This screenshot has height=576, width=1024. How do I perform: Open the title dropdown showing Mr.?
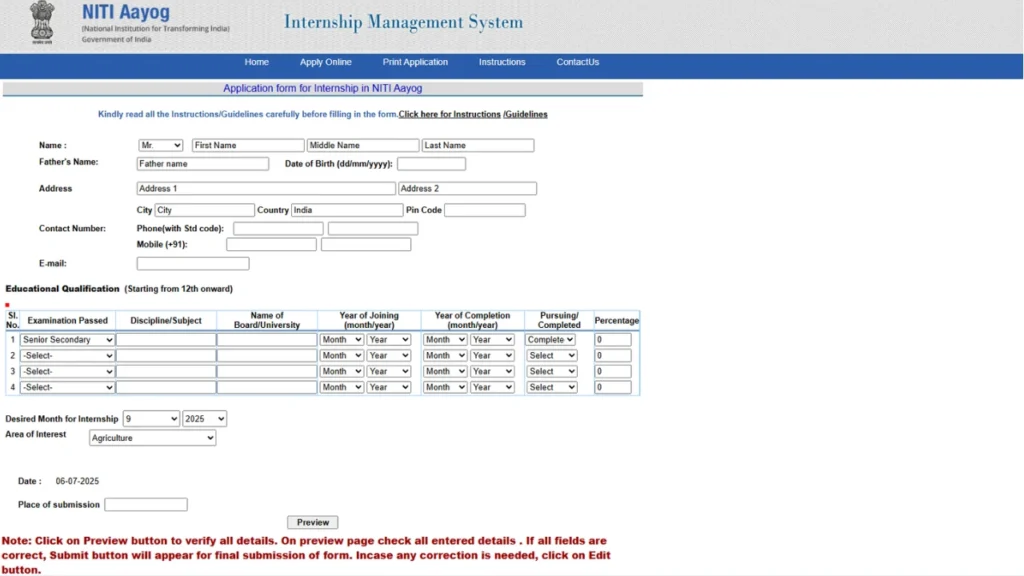(x=160, y=144)
